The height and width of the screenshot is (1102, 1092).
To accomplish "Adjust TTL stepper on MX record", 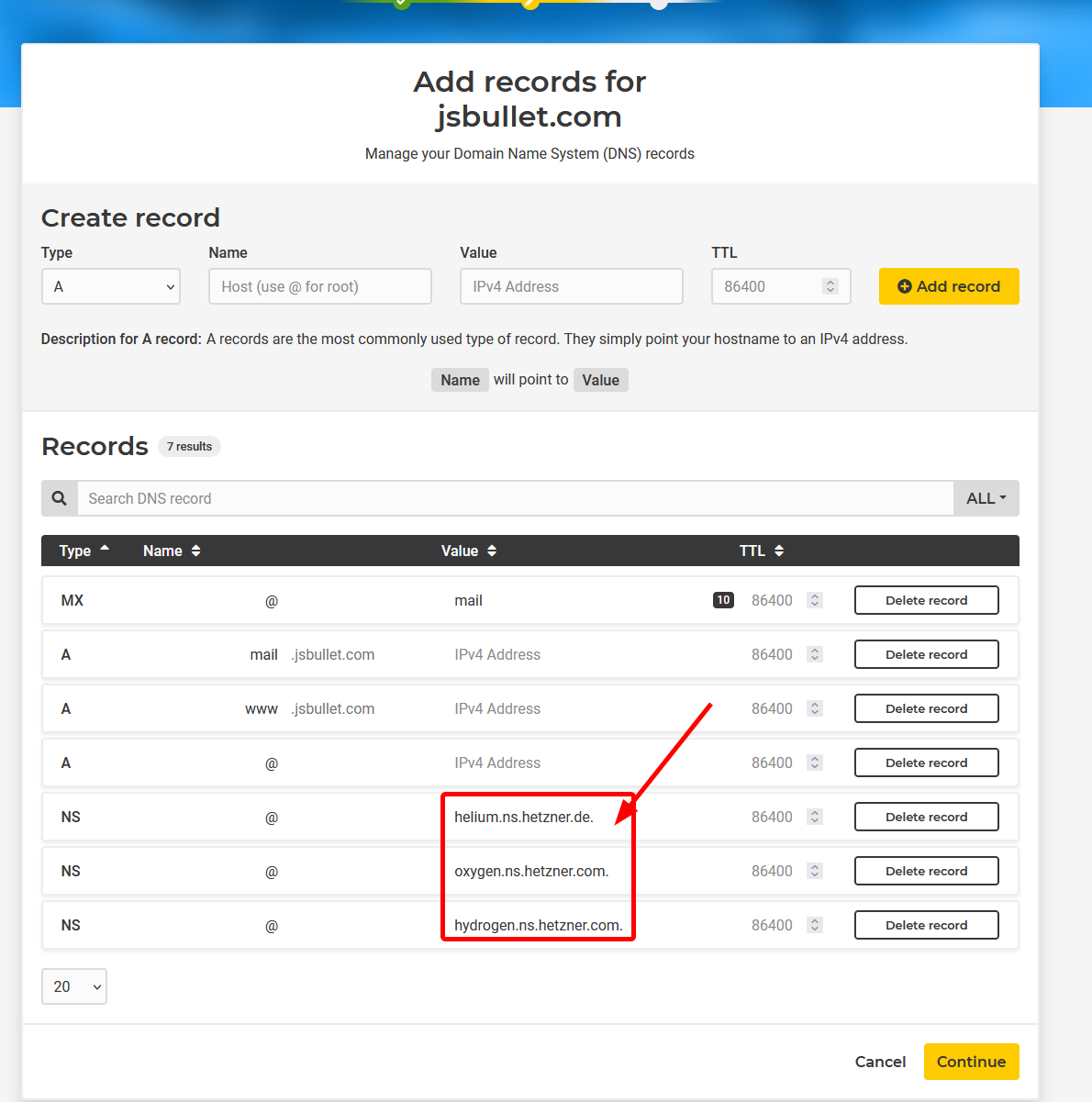I will tap(815, 600).
